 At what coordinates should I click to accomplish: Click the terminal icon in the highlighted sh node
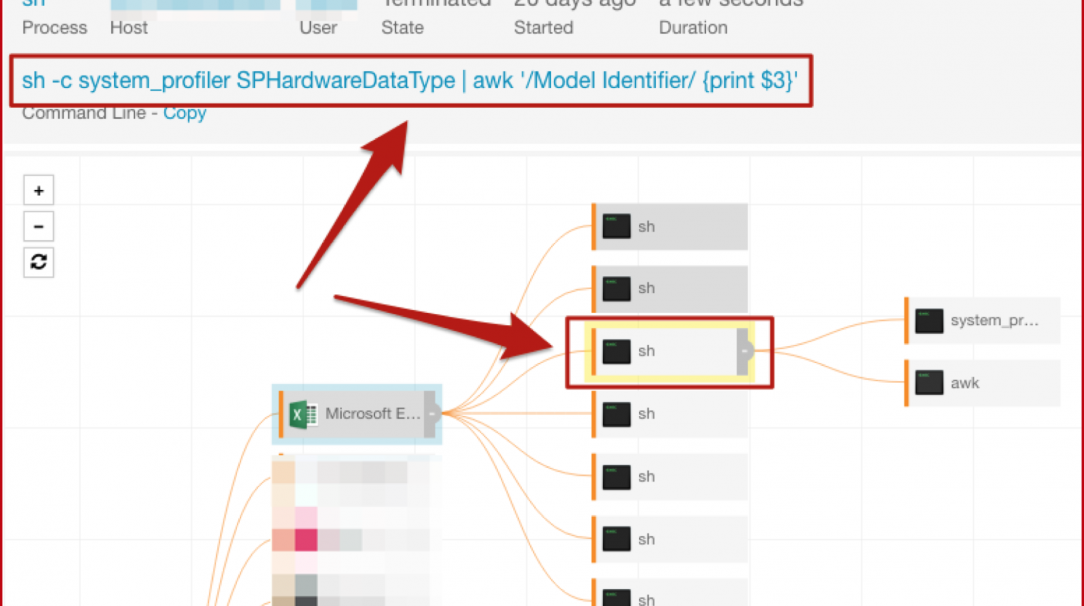pos(617,351)
